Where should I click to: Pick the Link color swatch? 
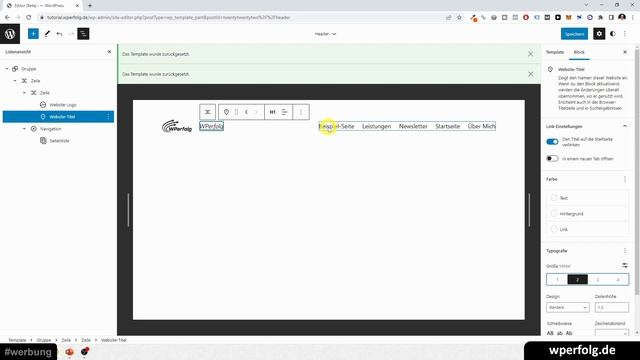(x=554, y=229)
